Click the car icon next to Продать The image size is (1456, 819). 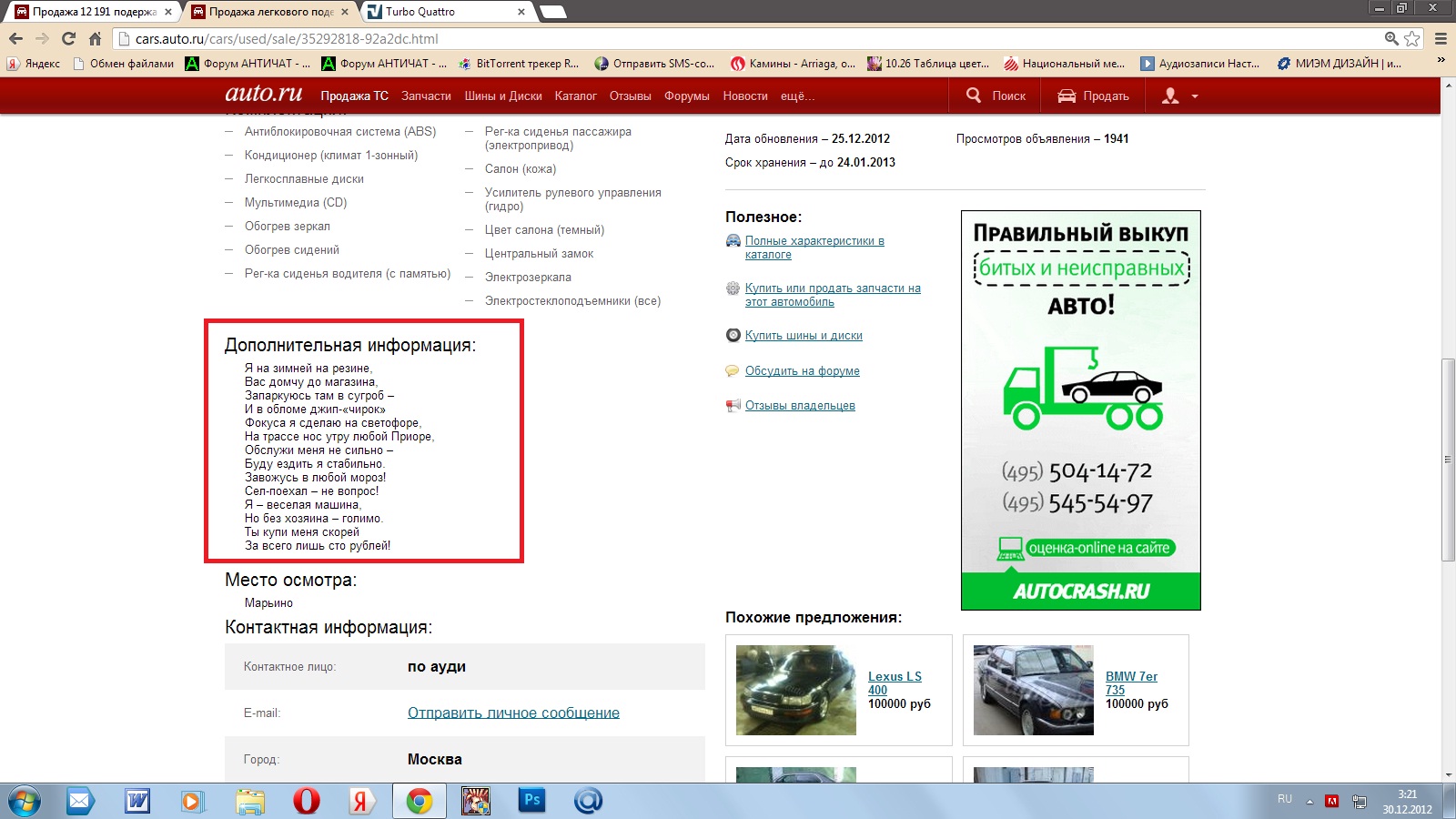[1067, 96]
